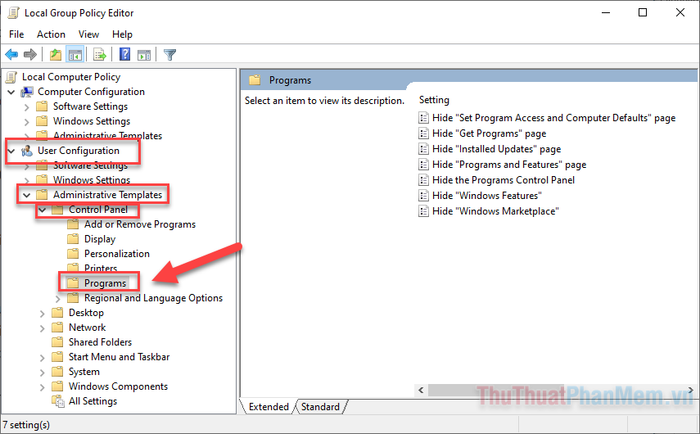Expand the Network node chevron

(x=42, y=329)
